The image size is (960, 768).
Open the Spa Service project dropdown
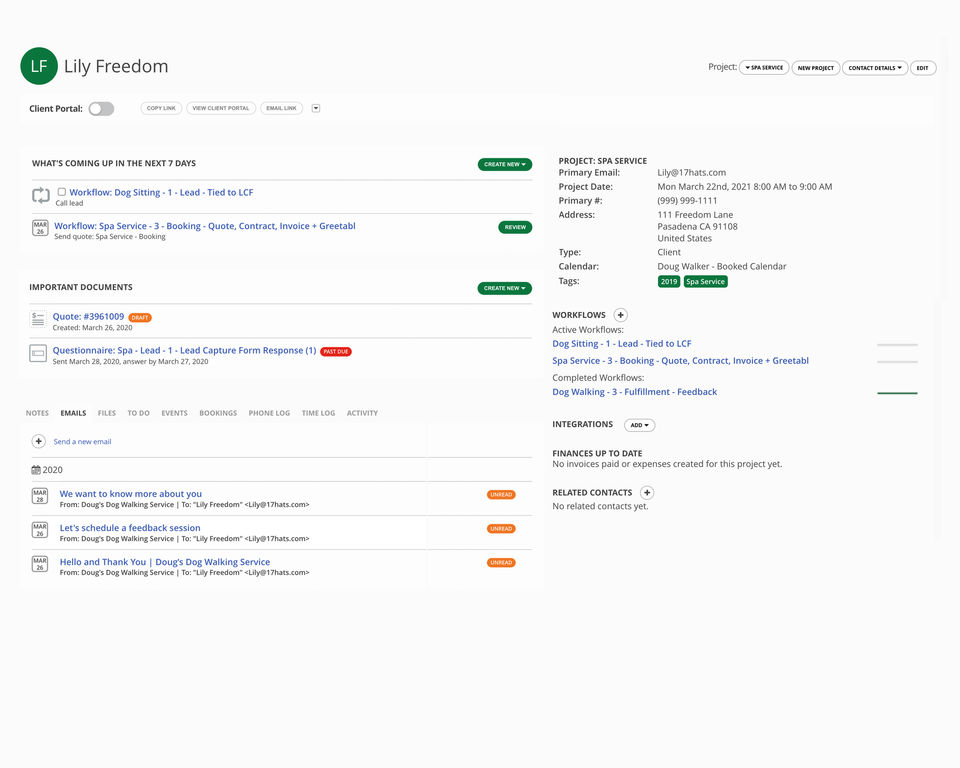click(x=764, y=68)
